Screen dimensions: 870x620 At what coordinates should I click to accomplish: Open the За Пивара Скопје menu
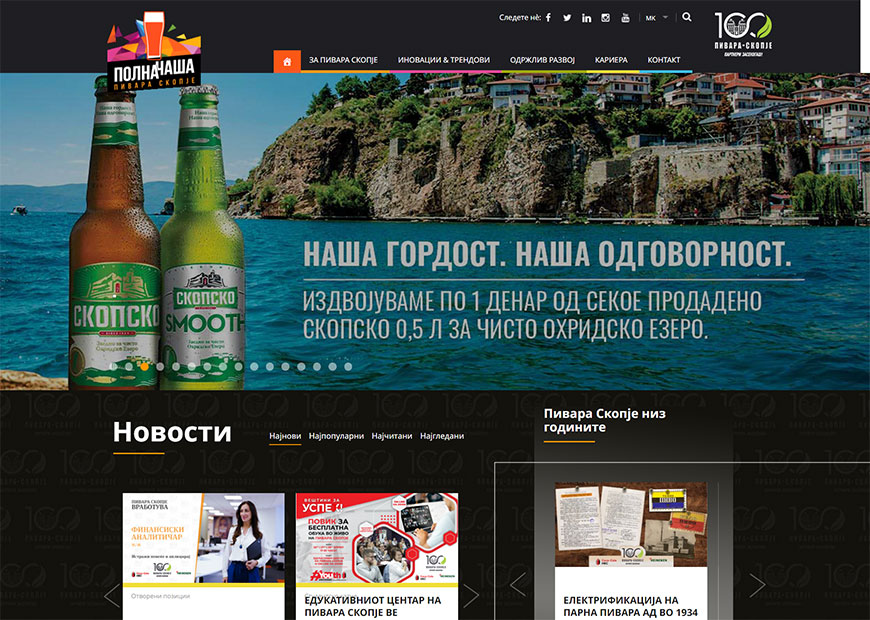point(343,60)
